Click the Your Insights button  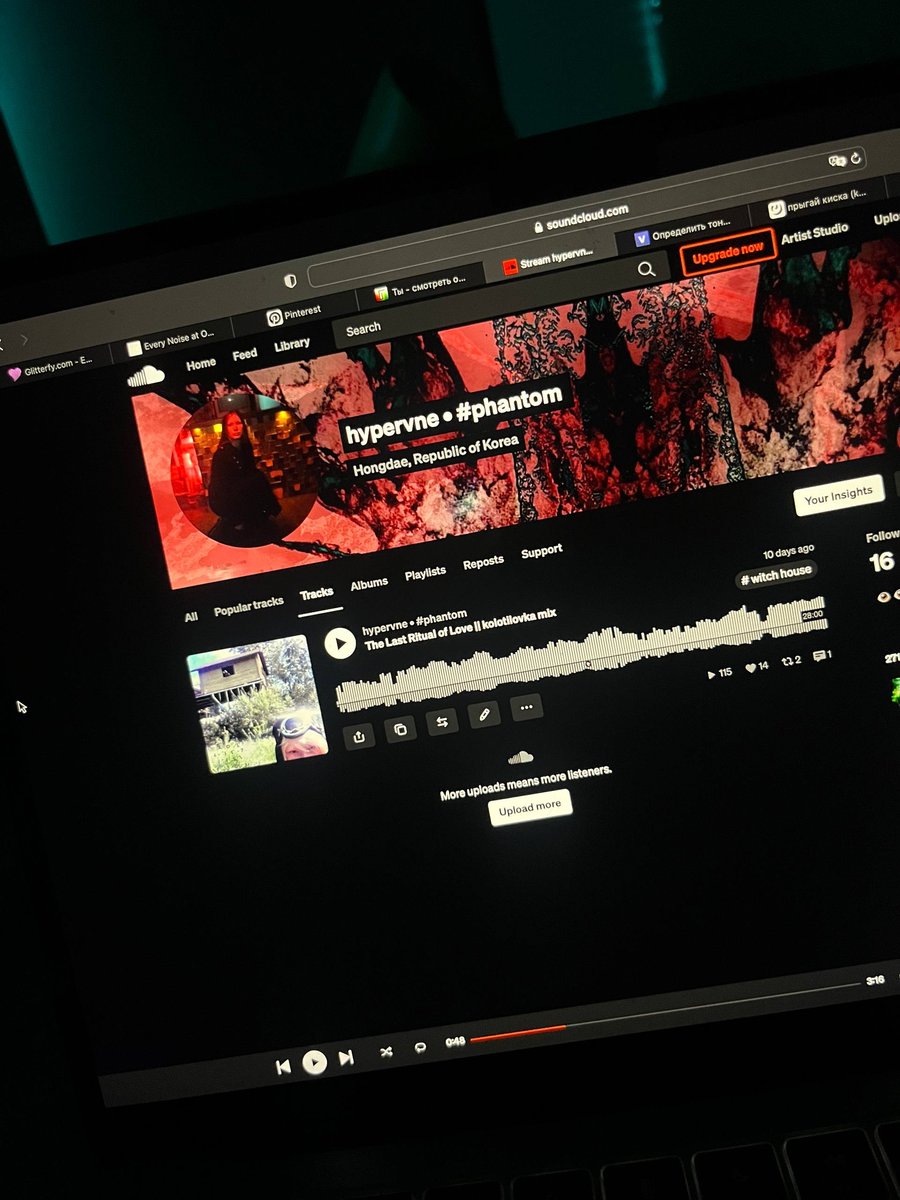pos(840,494)
